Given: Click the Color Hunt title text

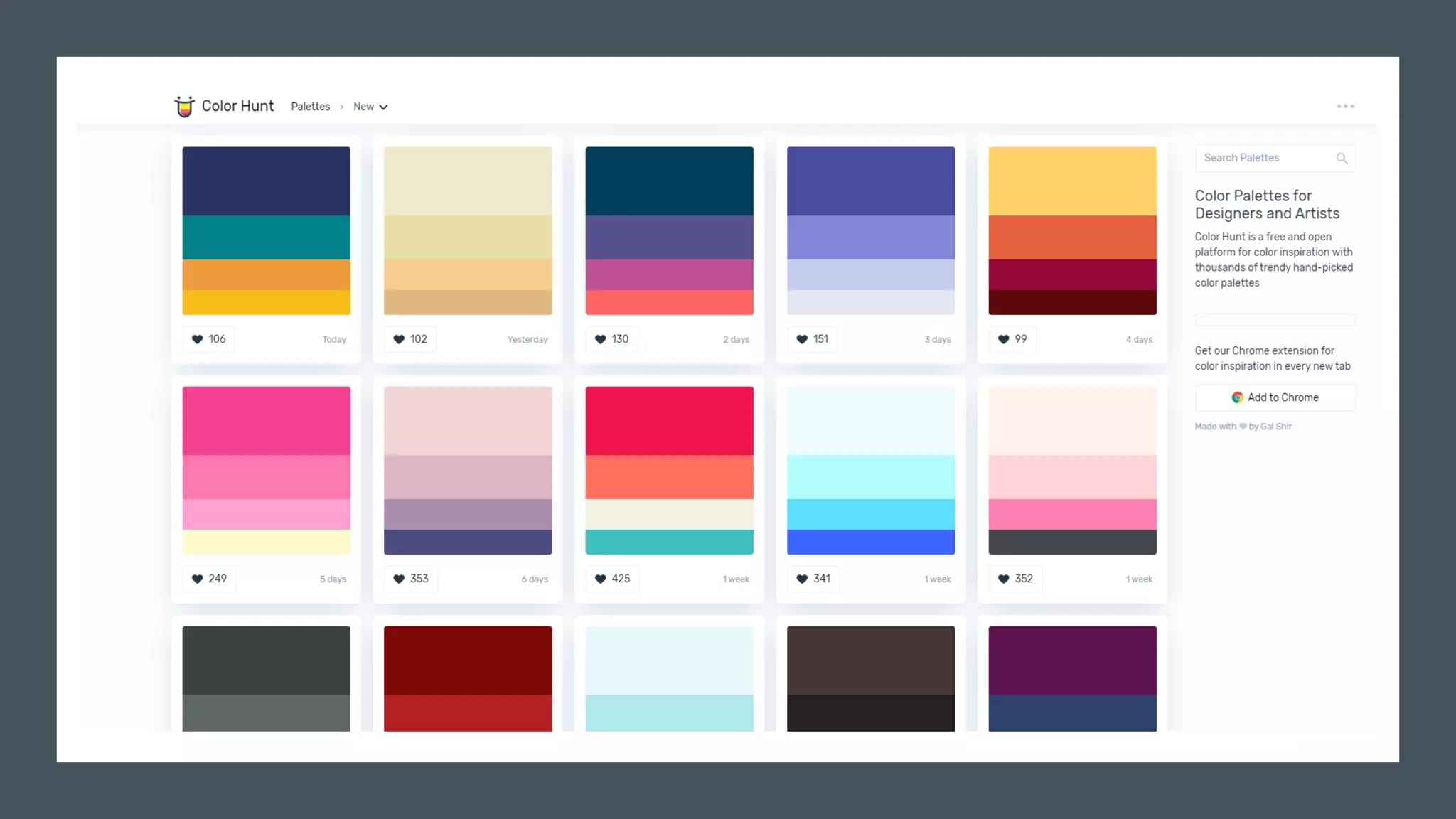Looking at the screenshot, I should click(x=237, y=106).
